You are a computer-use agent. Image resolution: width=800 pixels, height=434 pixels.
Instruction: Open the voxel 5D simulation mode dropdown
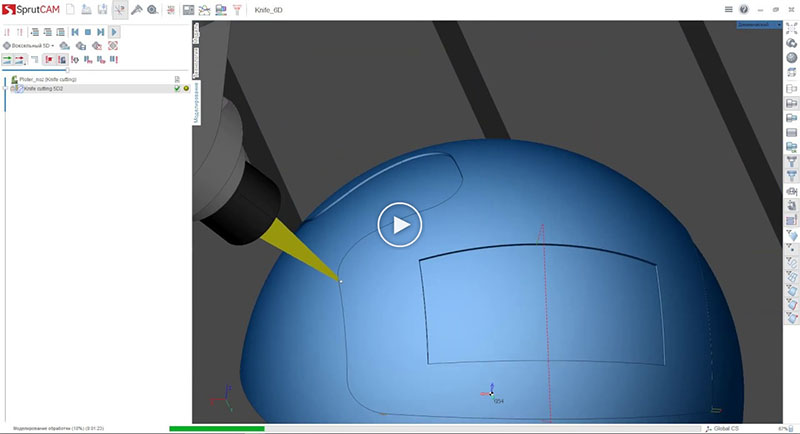30,46
